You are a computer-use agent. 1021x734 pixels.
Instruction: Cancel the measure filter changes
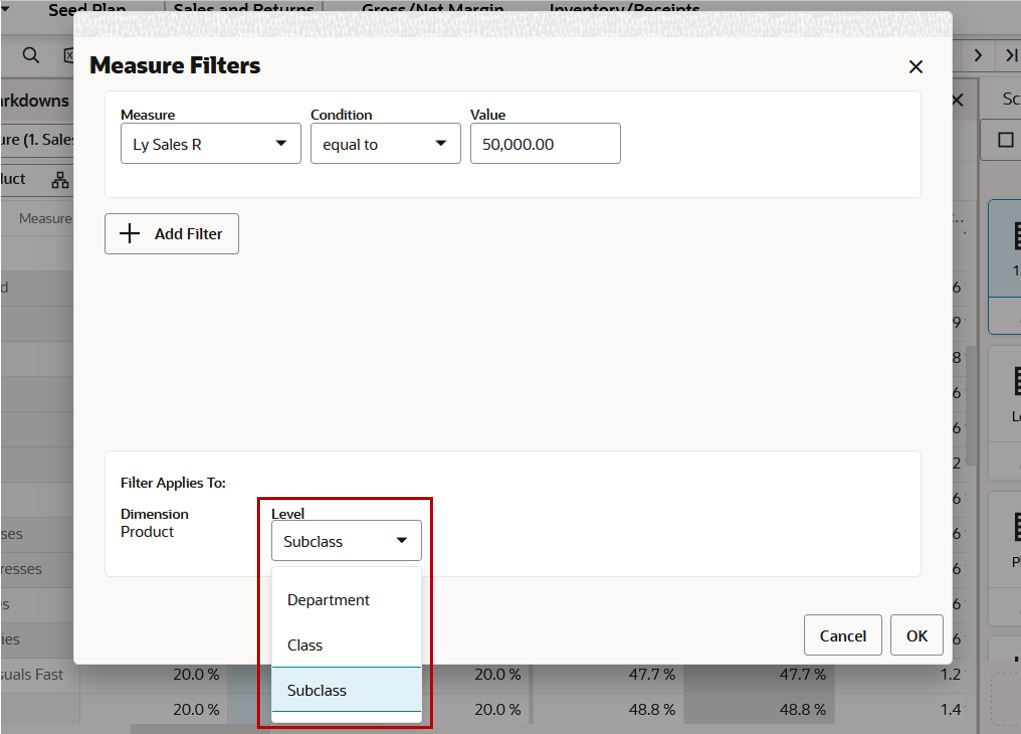[x=843, y=635]
